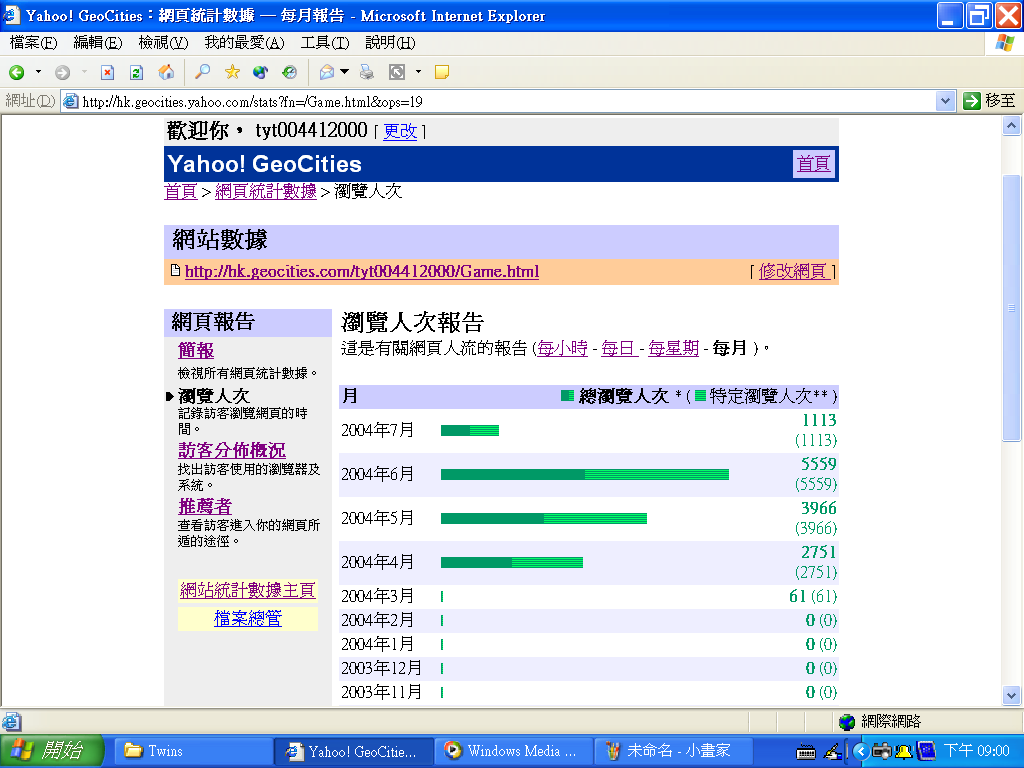Refresh the page with the Refresh icon
The height and width of the screenshot is (768, 1024).
pos(136,72)
